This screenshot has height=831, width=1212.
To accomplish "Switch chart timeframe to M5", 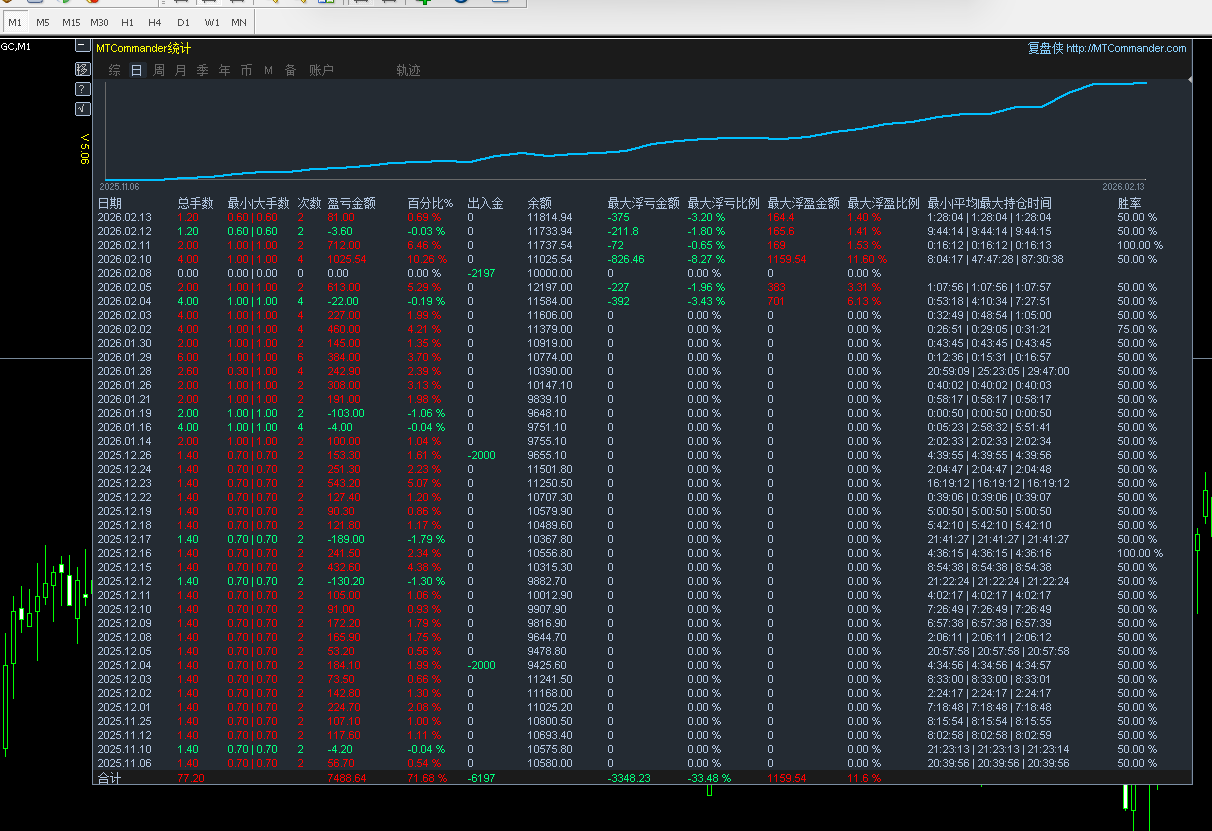I will pyautogui.click(x=43, y=22).
